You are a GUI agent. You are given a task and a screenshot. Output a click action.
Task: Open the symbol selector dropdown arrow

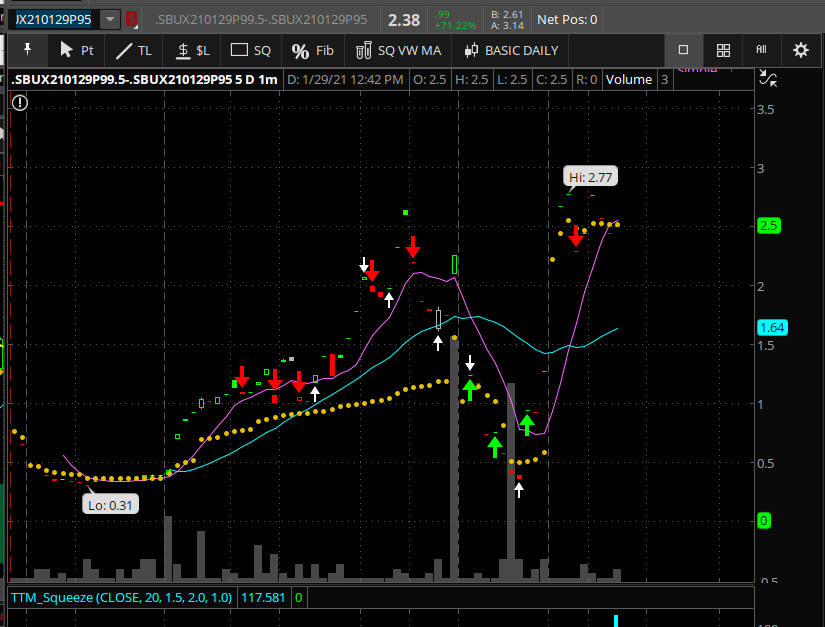109,19
